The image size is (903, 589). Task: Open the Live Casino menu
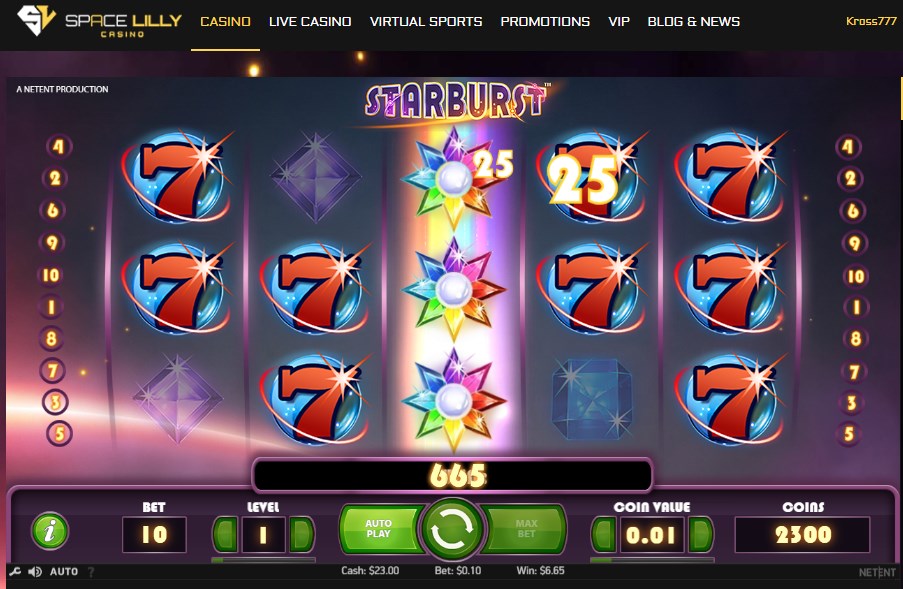(x=310, y=22)
